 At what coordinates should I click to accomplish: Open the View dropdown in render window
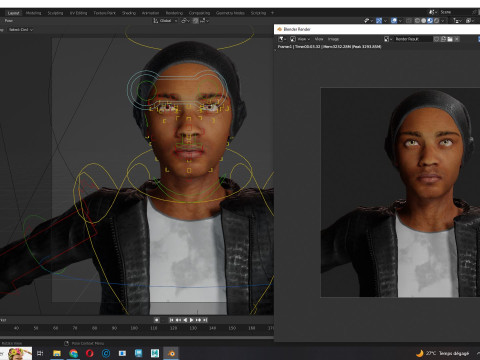pyautogui.click(x=300, y=39)
